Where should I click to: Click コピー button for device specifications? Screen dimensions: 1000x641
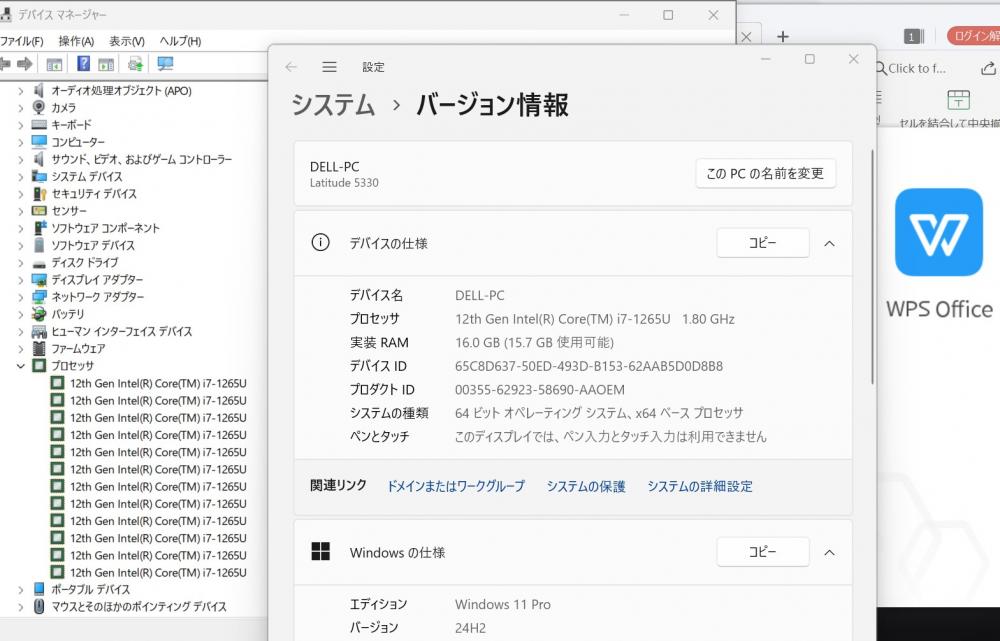[x=763, y=243]
